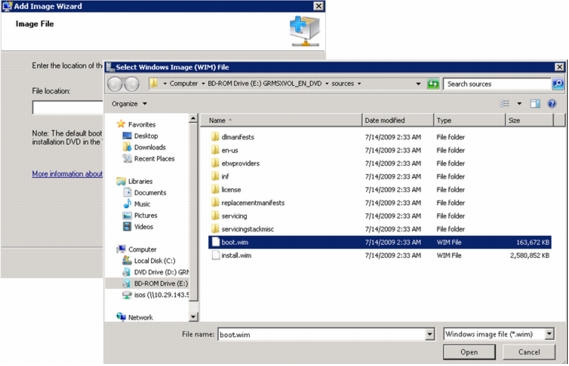This screenshot has height=366, width=569.
Task: Click More information about link in wizard
Action: [x=67, y=174]
